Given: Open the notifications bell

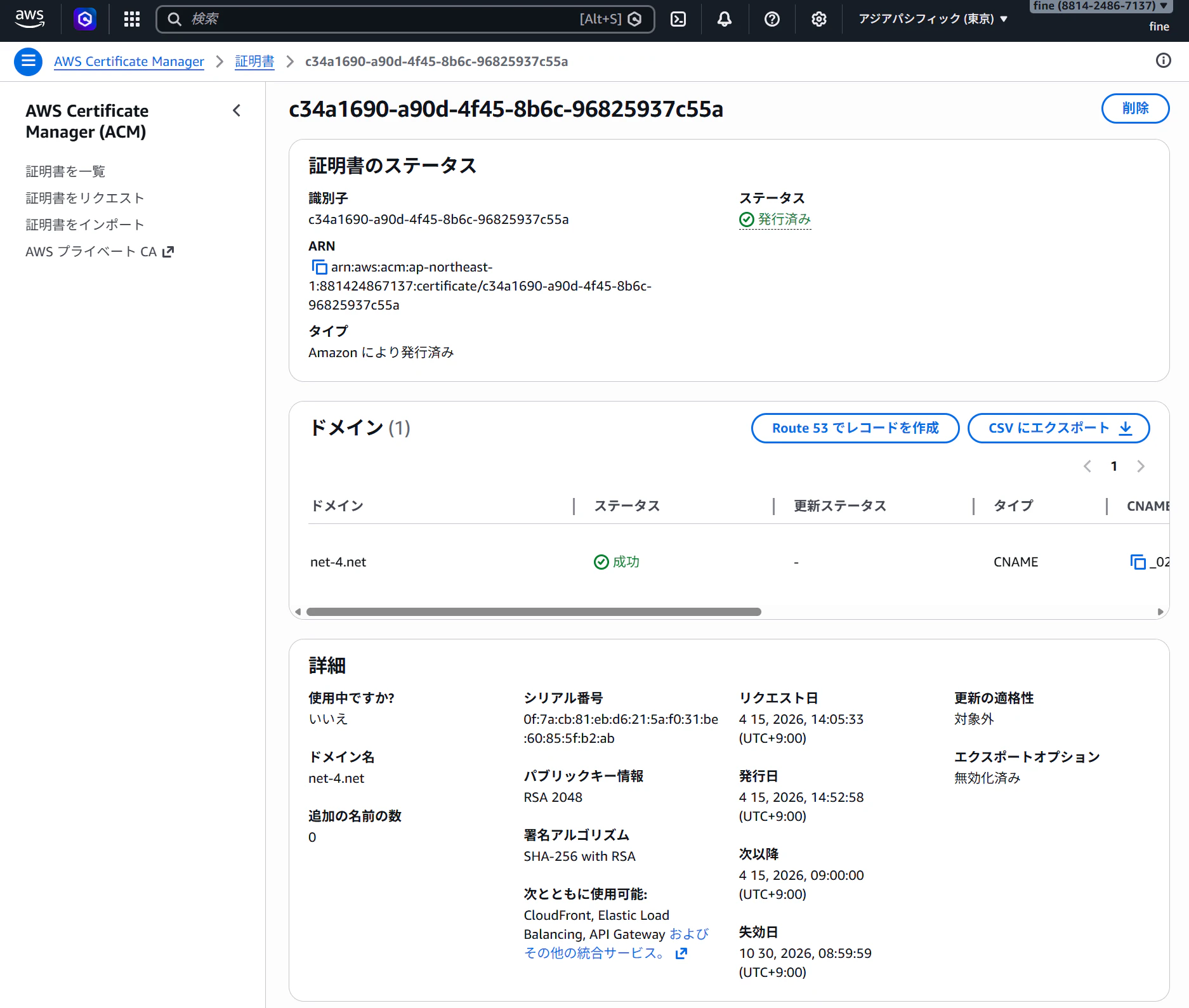Looking at the screenshot, I should 725,19.
